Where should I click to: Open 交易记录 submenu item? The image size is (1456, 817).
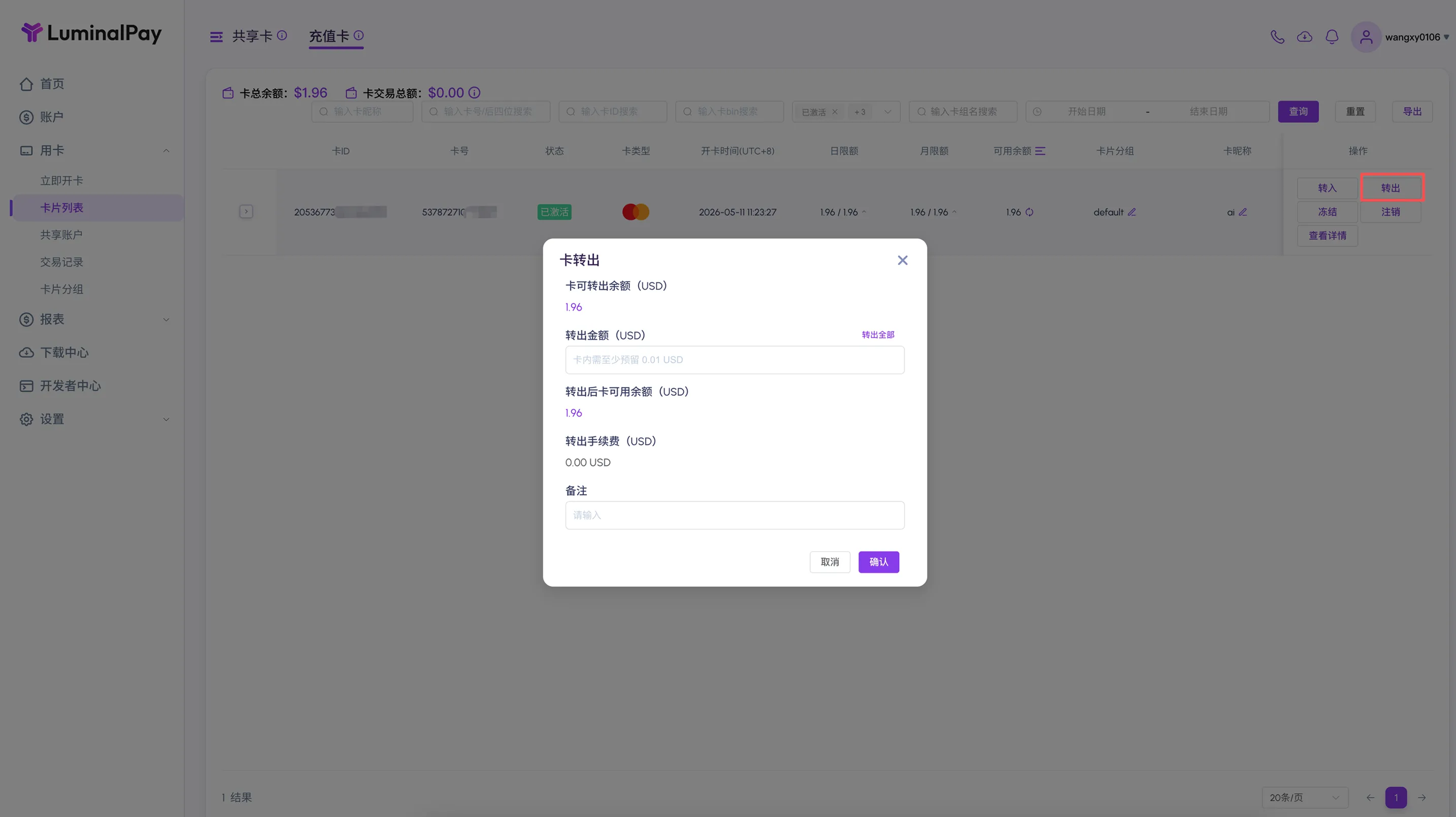(61, 262)
